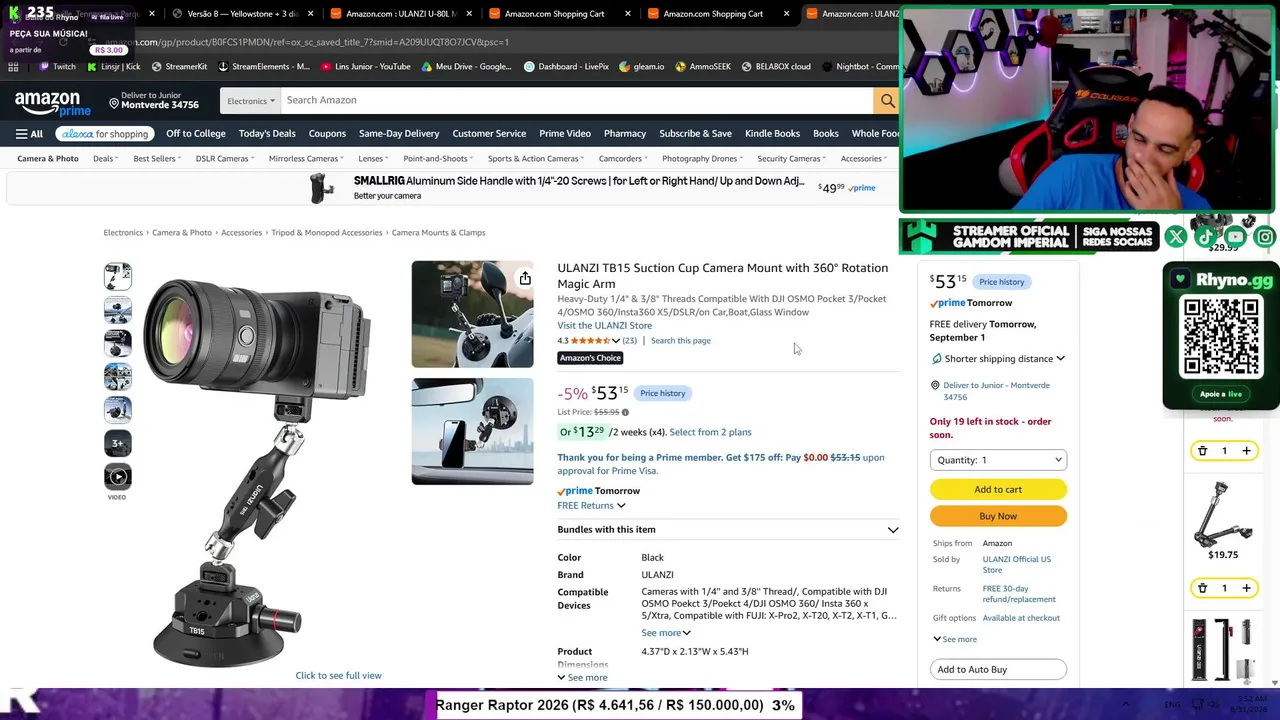Screen dimensions: 1280x720
Task: Open the Instagram social icon in overlay
Action: click(1265, 237)
